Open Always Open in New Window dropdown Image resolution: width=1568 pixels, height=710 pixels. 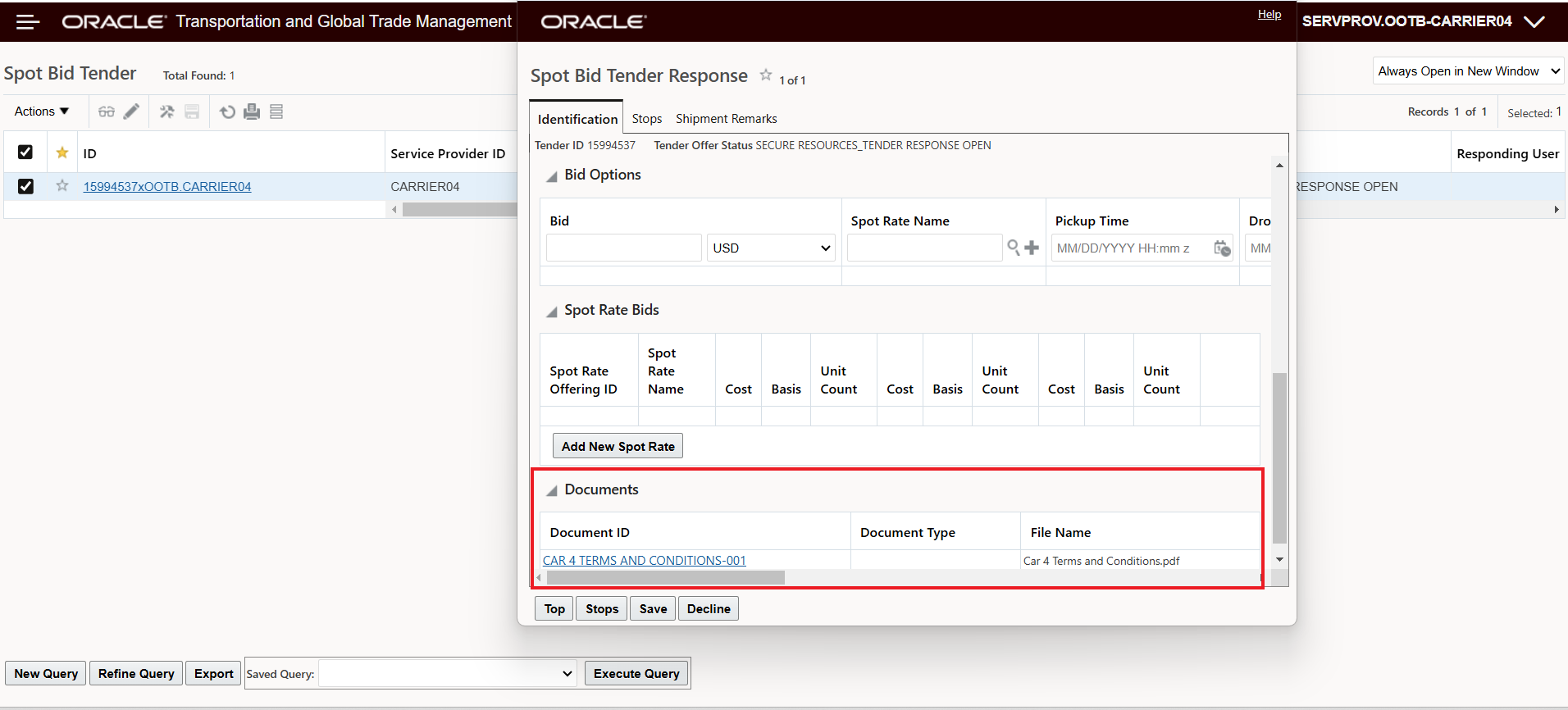click(1469, 71)
